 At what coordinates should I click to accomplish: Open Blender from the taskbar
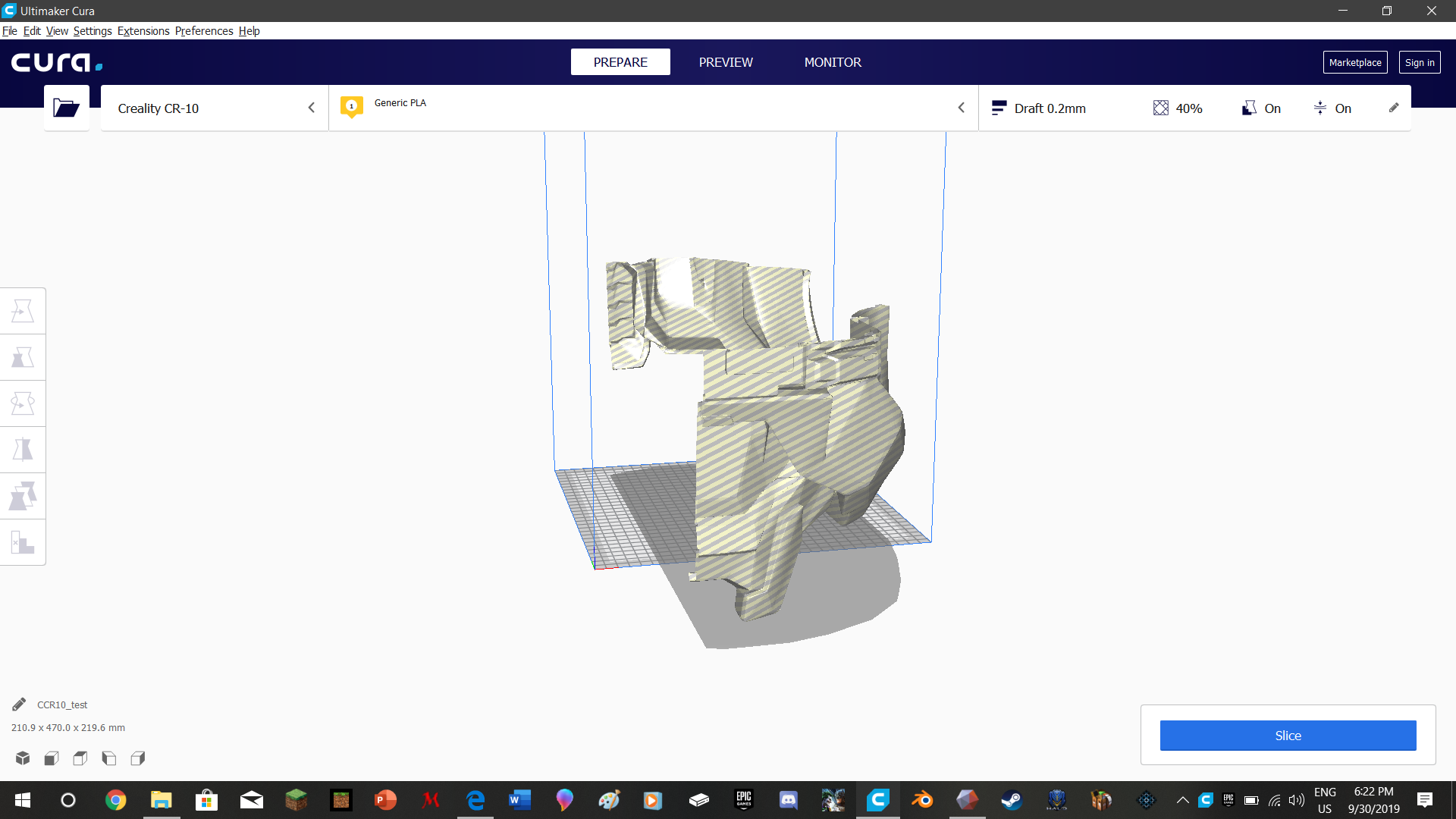922,799
